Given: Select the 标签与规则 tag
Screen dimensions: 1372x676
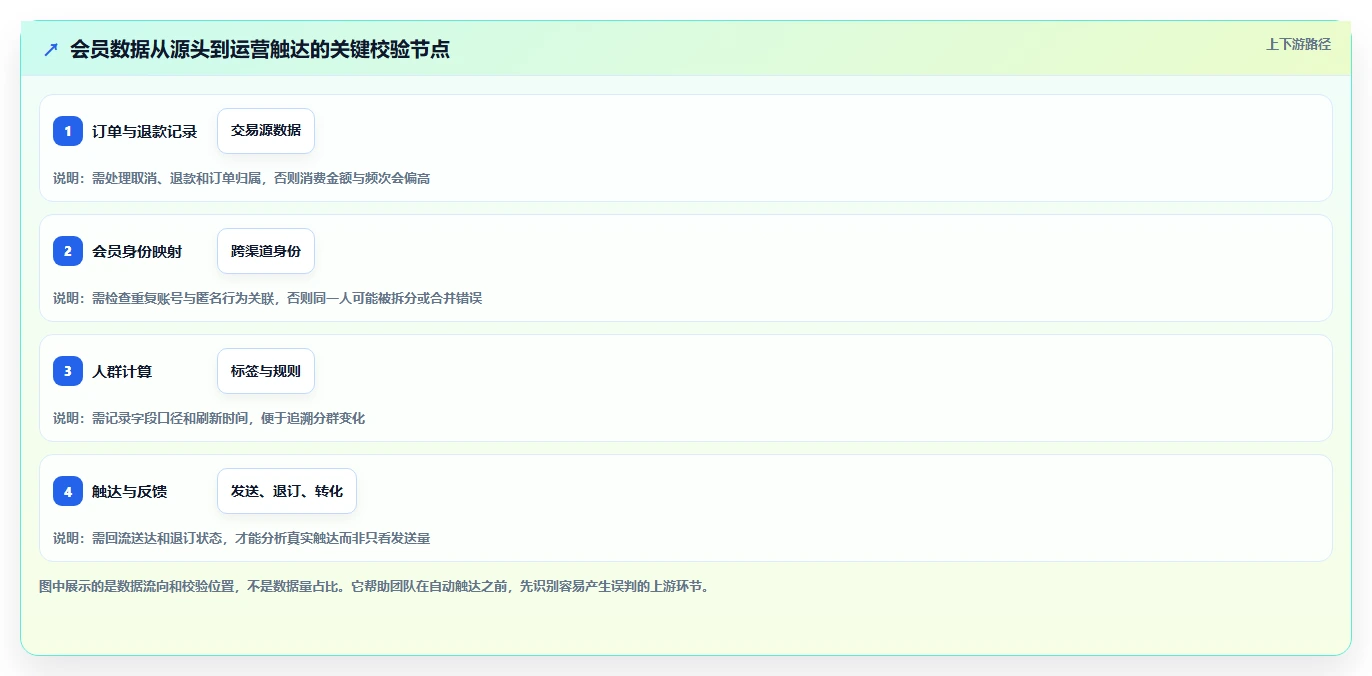Looking at the screenshot, I should tap(266, 371).
